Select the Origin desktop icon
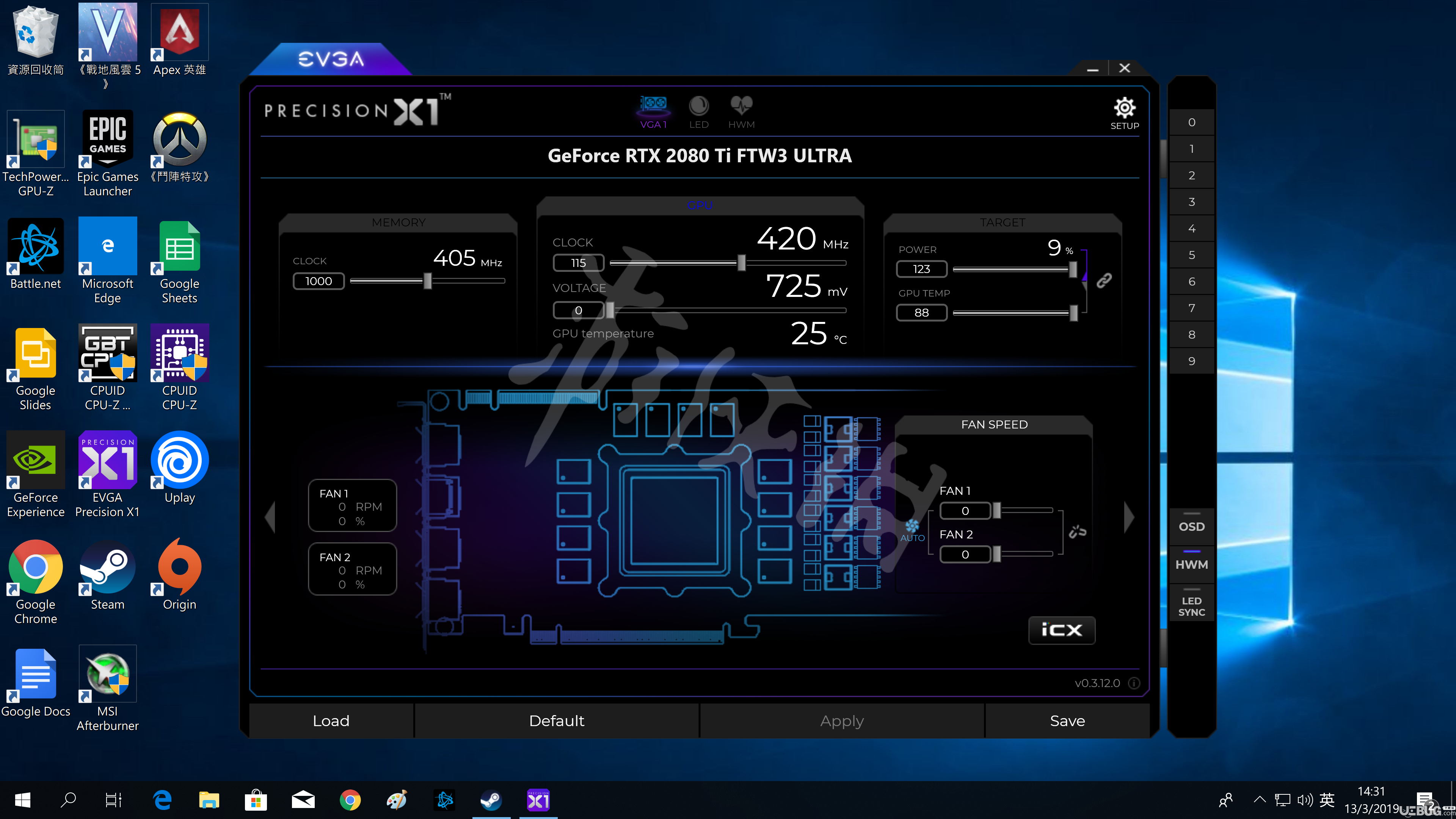Image resolution: width=1456 pixels, height=819 pixels. pos(180,575)
